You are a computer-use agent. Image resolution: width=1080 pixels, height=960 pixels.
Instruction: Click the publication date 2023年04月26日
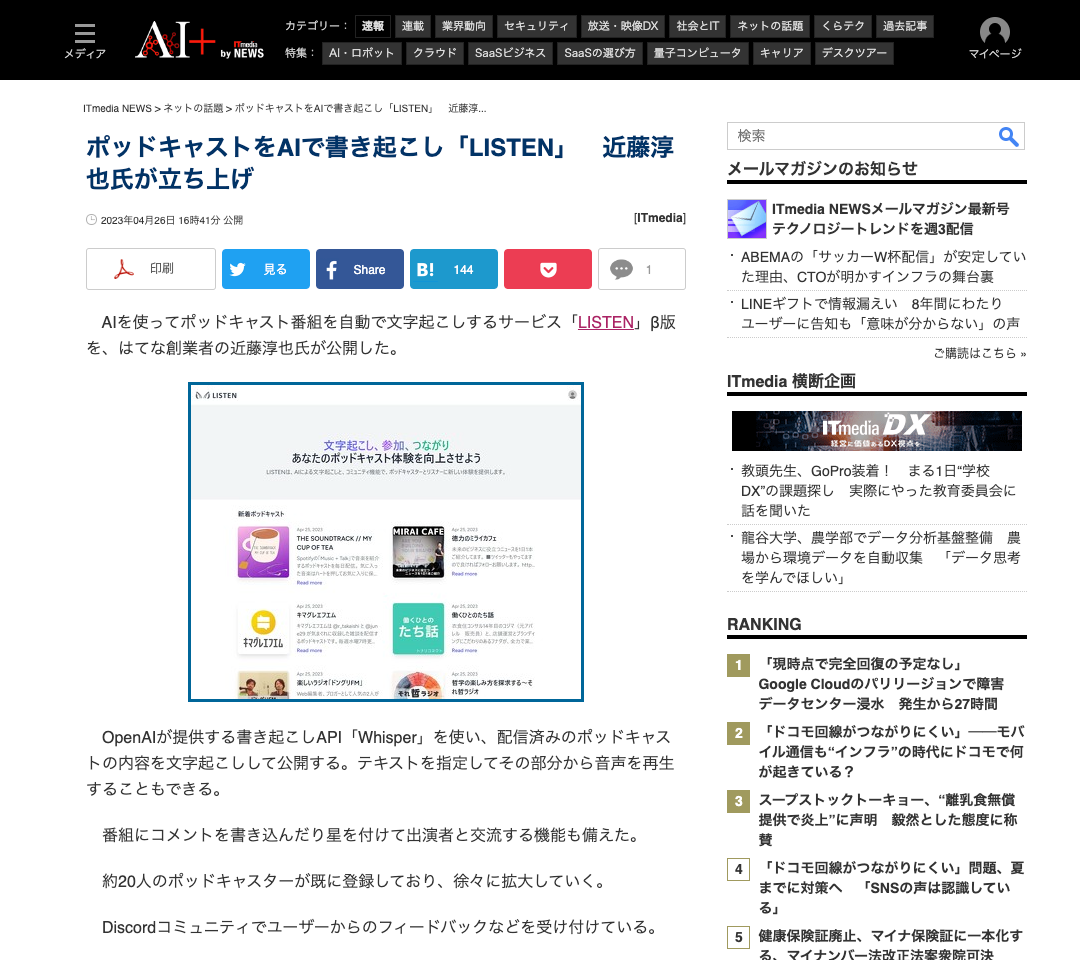pos(171,220)
